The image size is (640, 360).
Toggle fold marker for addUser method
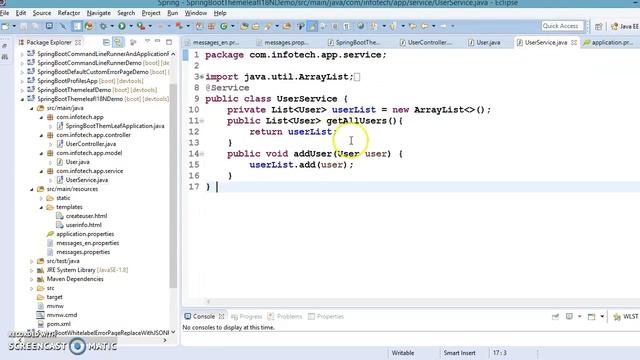202,154
